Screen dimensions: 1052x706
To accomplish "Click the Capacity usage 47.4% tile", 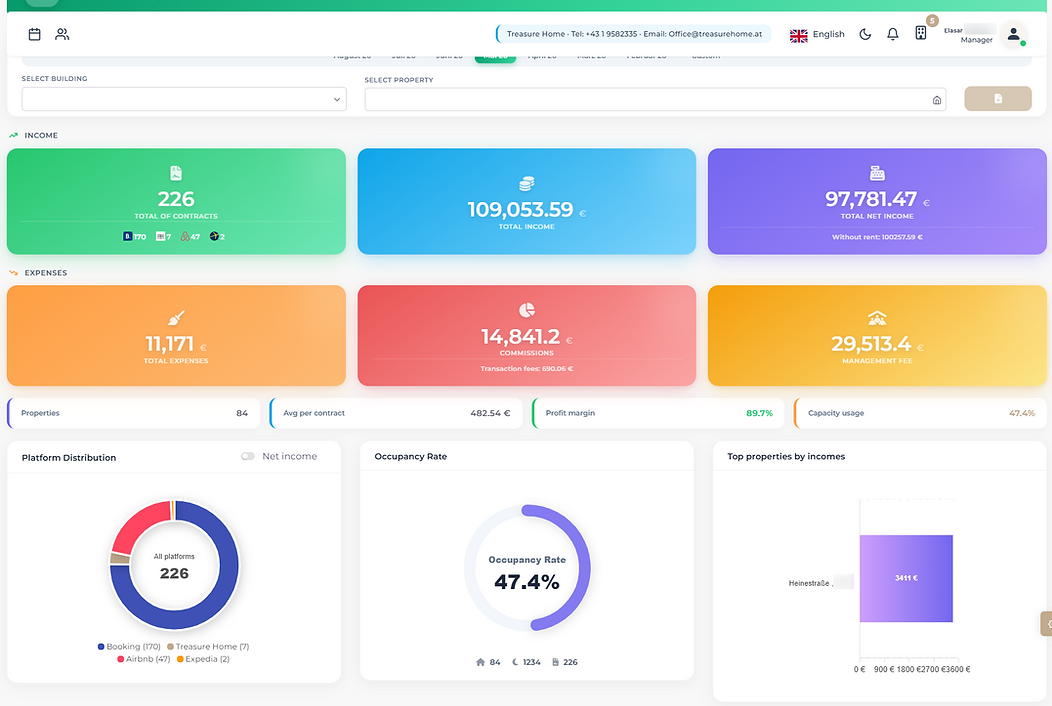I will pyautogui.click(x=920, y=413).
